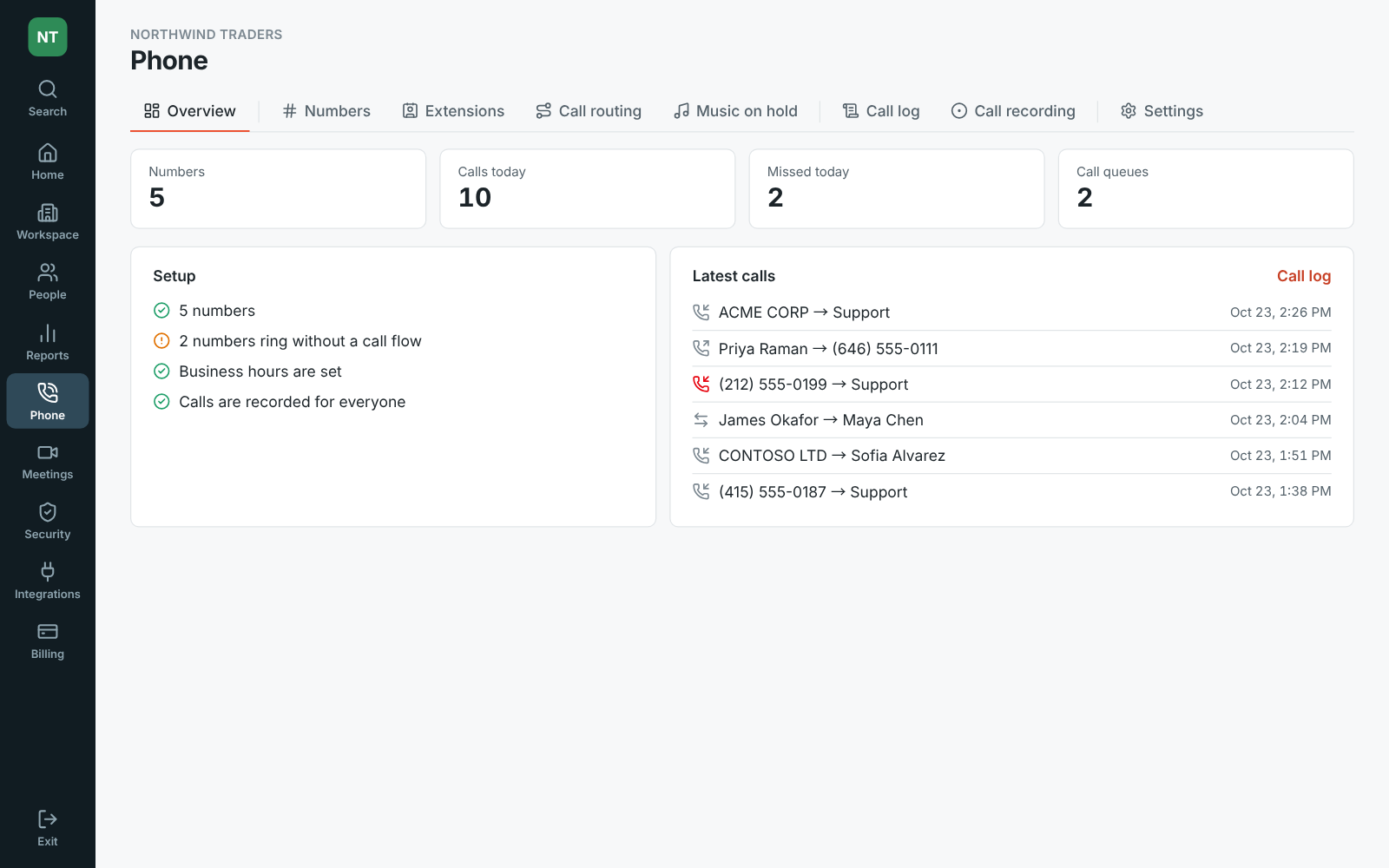
Task: Select the Music on hold tab
Action: 736,111
